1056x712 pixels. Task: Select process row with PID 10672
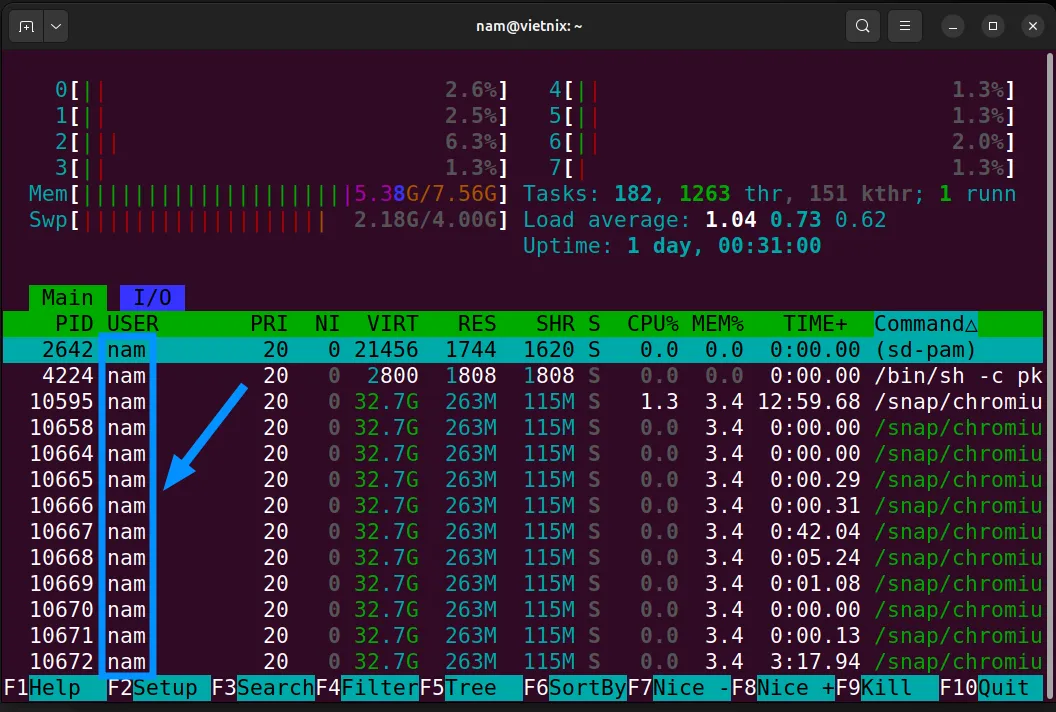coord(523,661)
